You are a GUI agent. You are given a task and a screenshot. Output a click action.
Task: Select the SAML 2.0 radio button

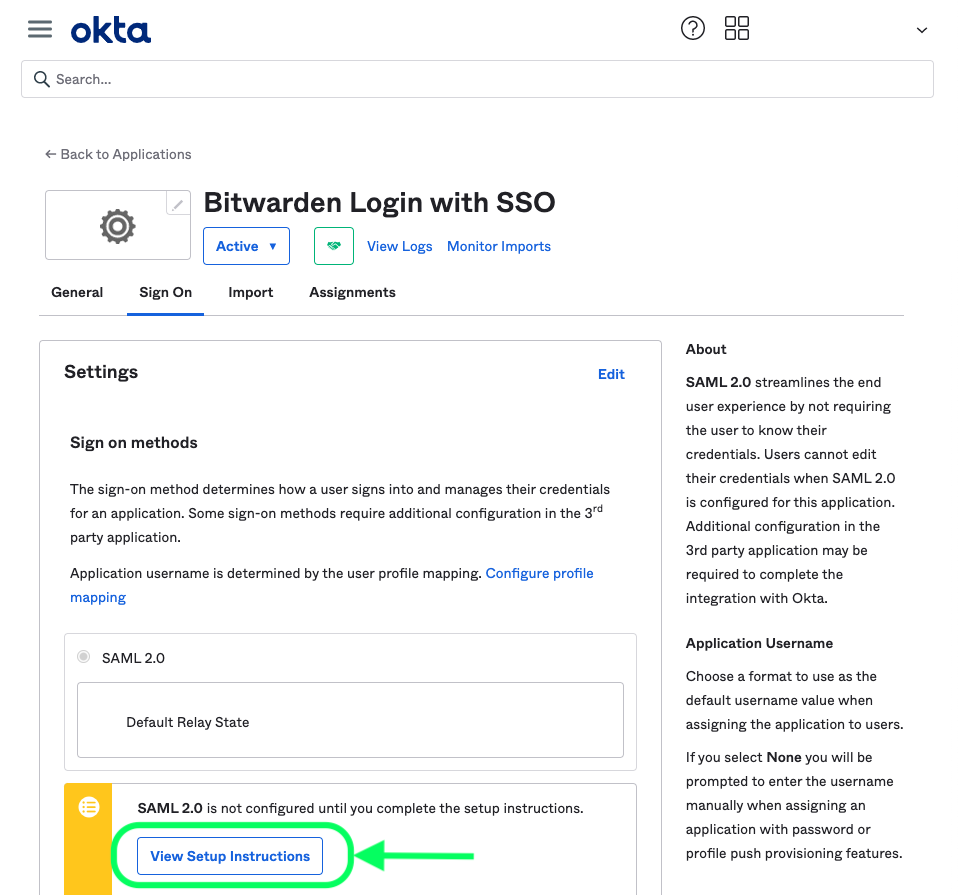tap(84, 657)
